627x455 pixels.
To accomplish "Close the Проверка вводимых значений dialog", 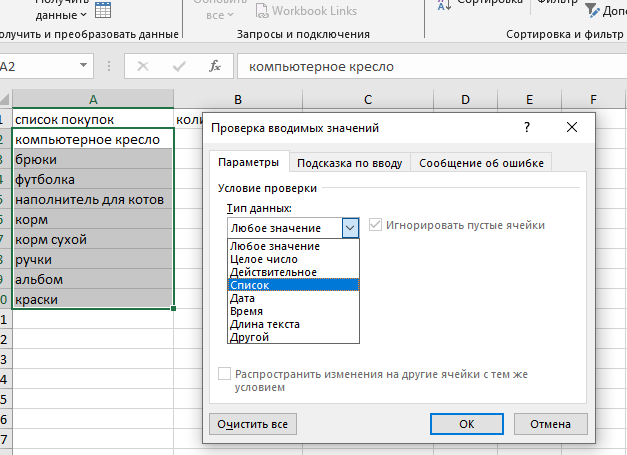I will [571, 128].
